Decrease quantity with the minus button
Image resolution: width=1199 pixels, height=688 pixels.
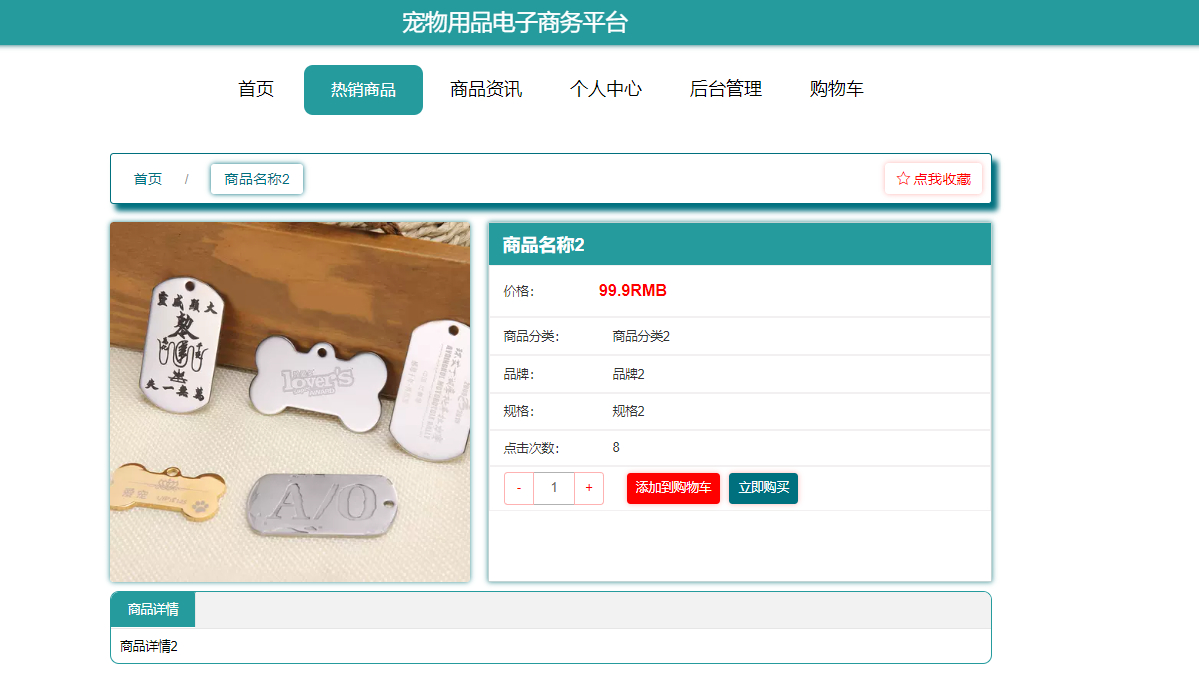[518, 488]
